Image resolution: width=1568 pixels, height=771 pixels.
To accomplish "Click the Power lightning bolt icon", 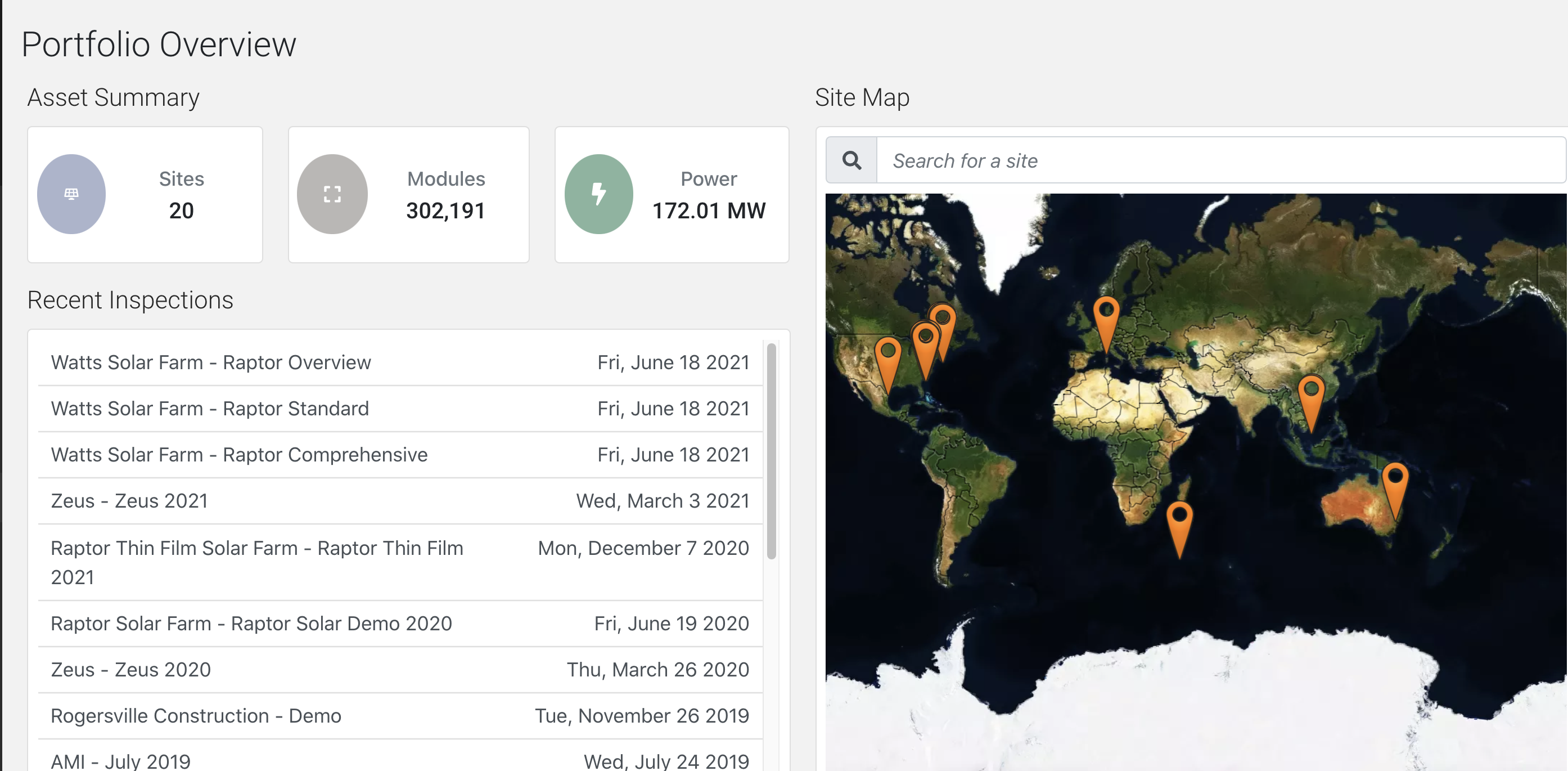I will click(x=599, y=194).
